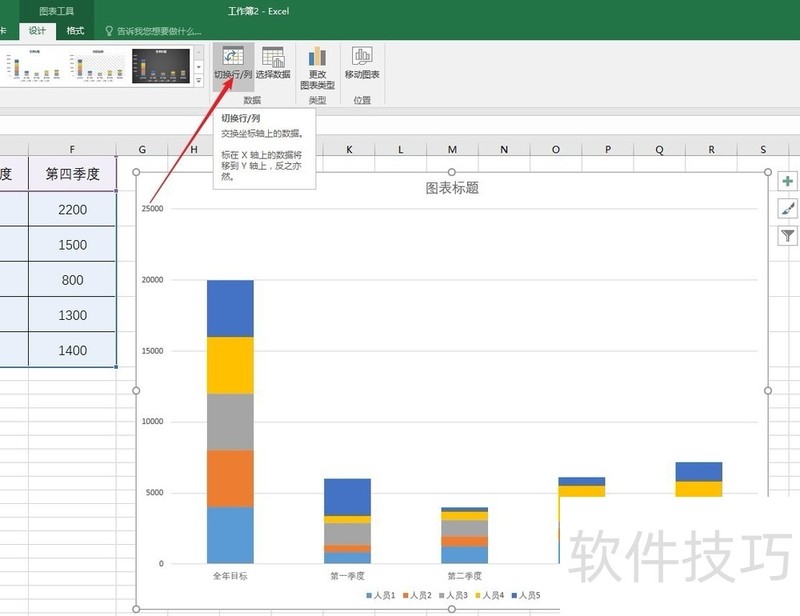Click legend entry 人员2
Image resolution: width=800 pixels, height=616 pixels.
point(417,595)
